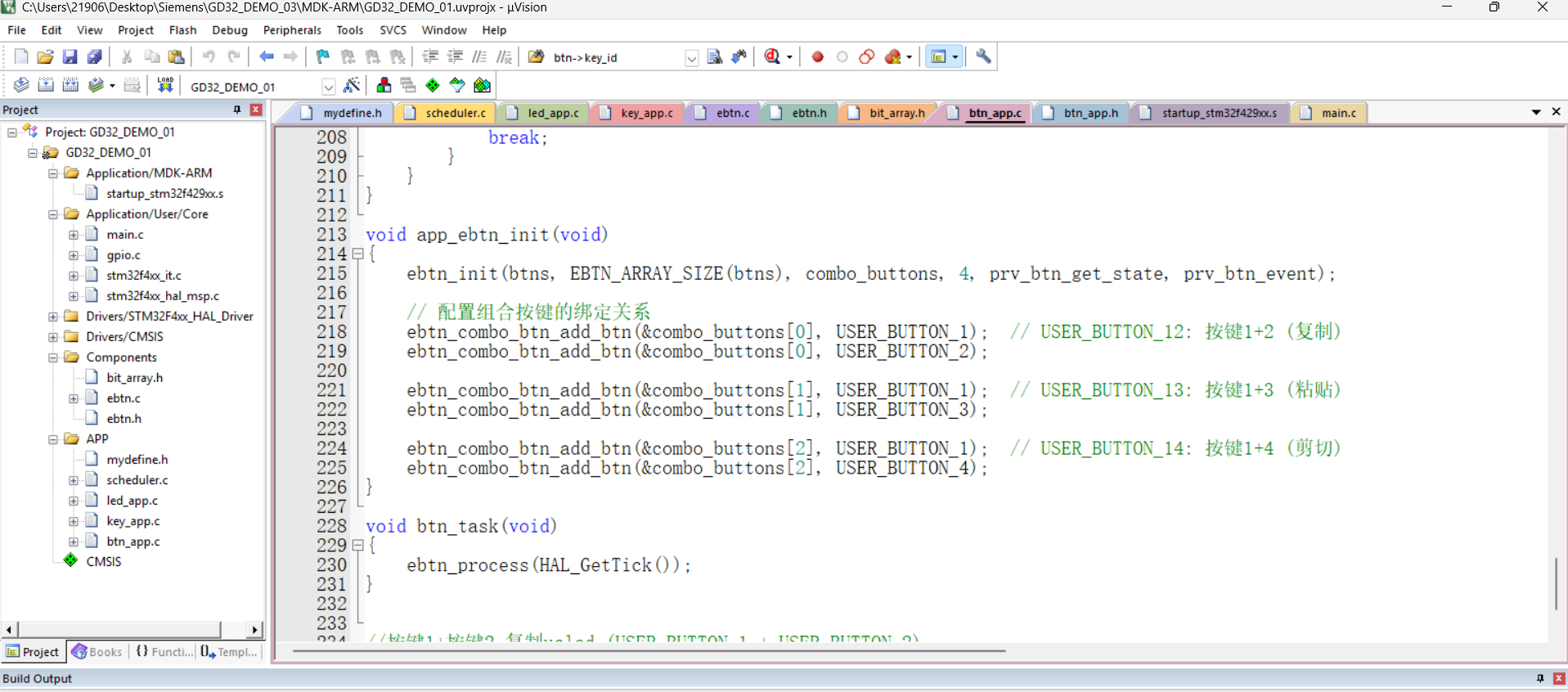Toggle bookmark flag icon in toolbar
1568x692 pixels.
(x=323, y=56)
